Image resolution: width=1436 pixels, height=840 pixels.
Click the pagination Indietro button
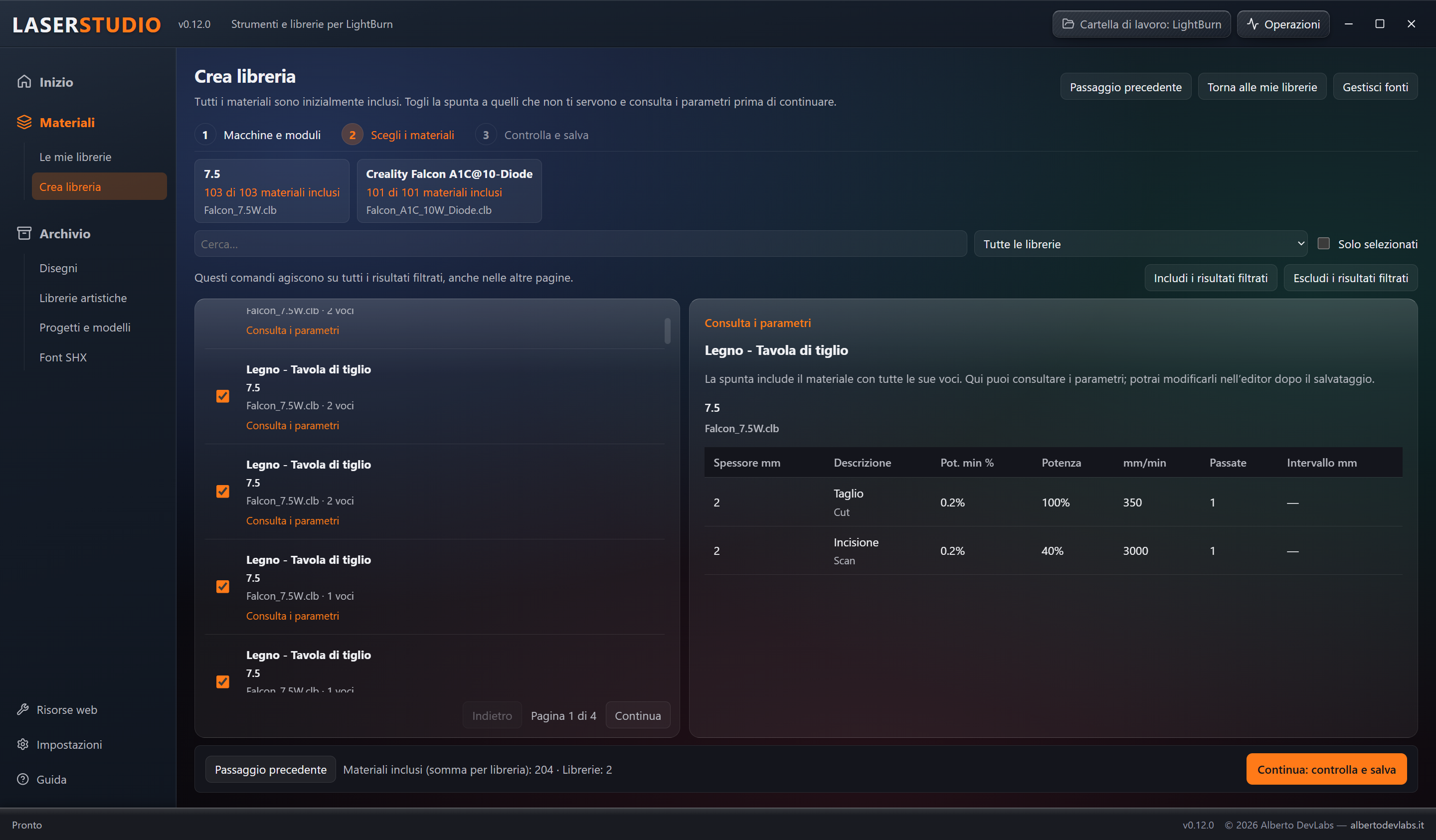(492, 715)
